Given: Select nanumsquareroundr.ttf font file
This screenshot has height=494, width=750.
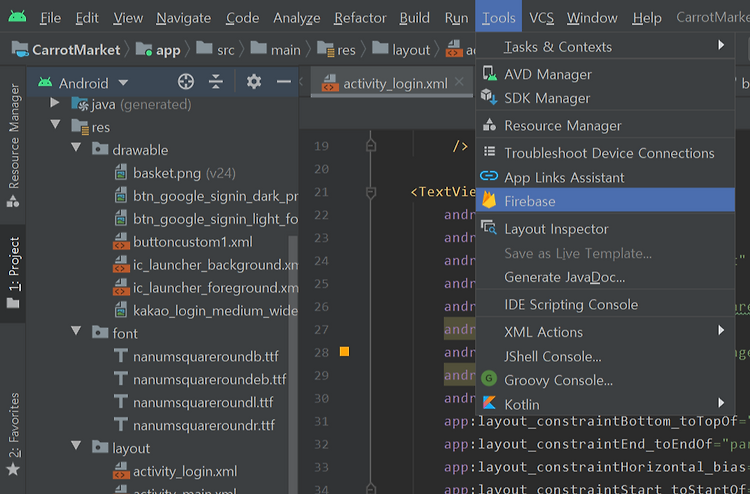Looking at the screenshot, I should (195, 425).
